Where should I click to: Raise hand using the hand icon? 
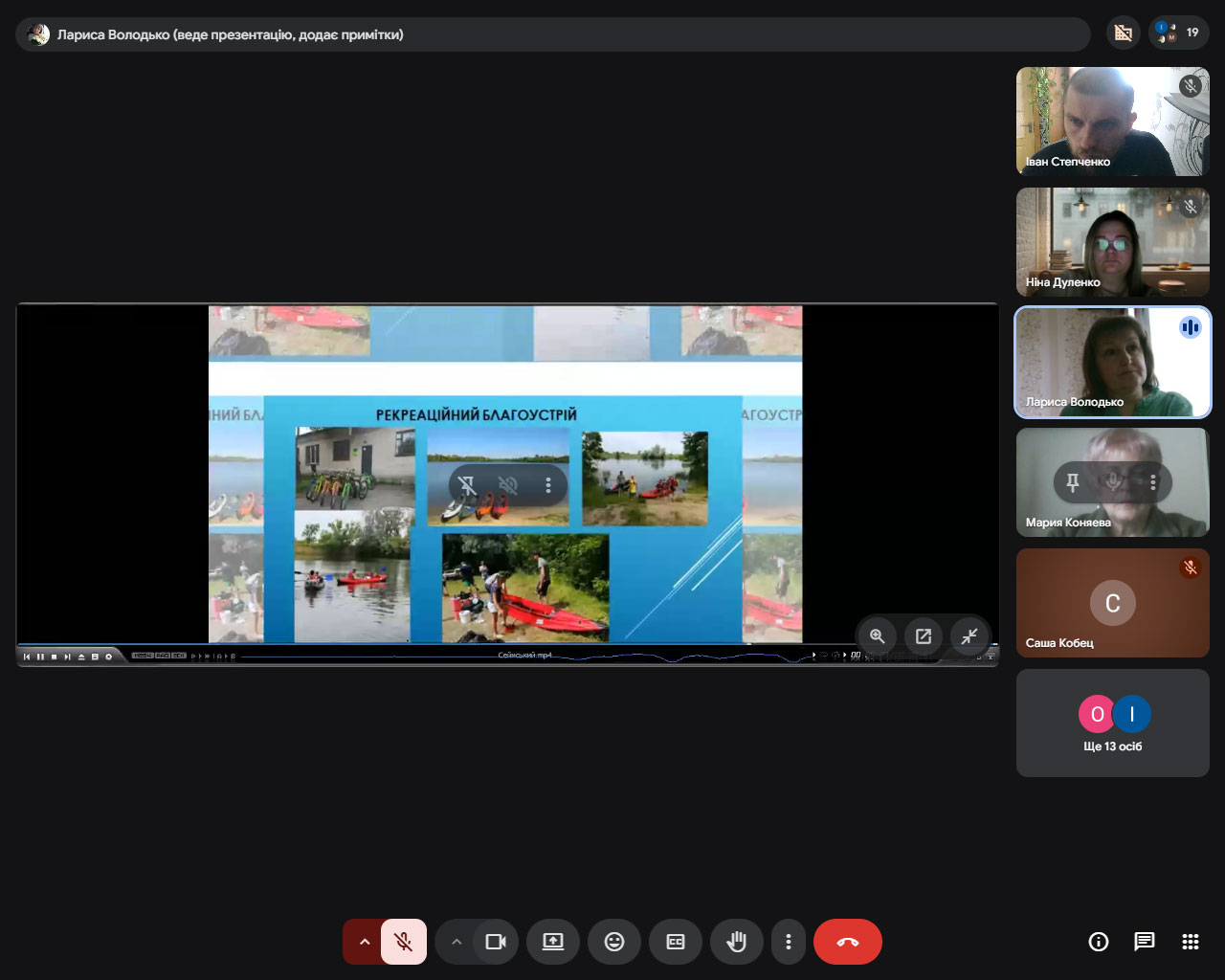pyautogui.click(x=736, y=942)
